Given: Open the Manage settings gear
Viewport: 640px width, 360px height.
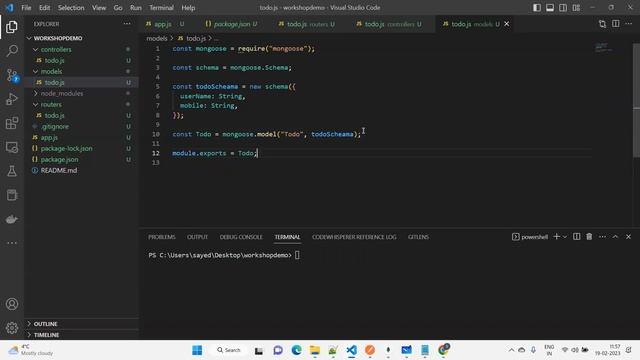Looking at the screenshot, I should (12, 328).
